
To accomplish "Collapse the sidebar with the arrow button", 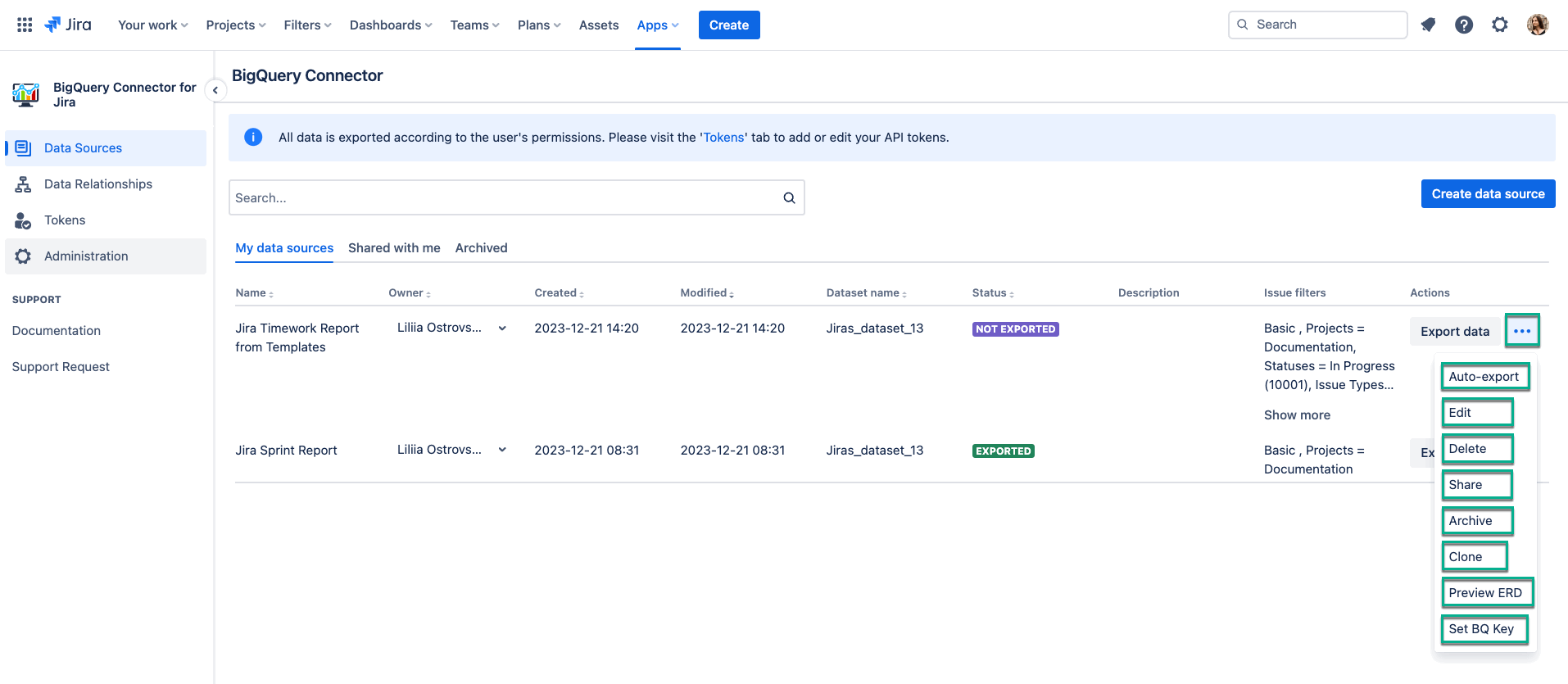I will point(215,90).
